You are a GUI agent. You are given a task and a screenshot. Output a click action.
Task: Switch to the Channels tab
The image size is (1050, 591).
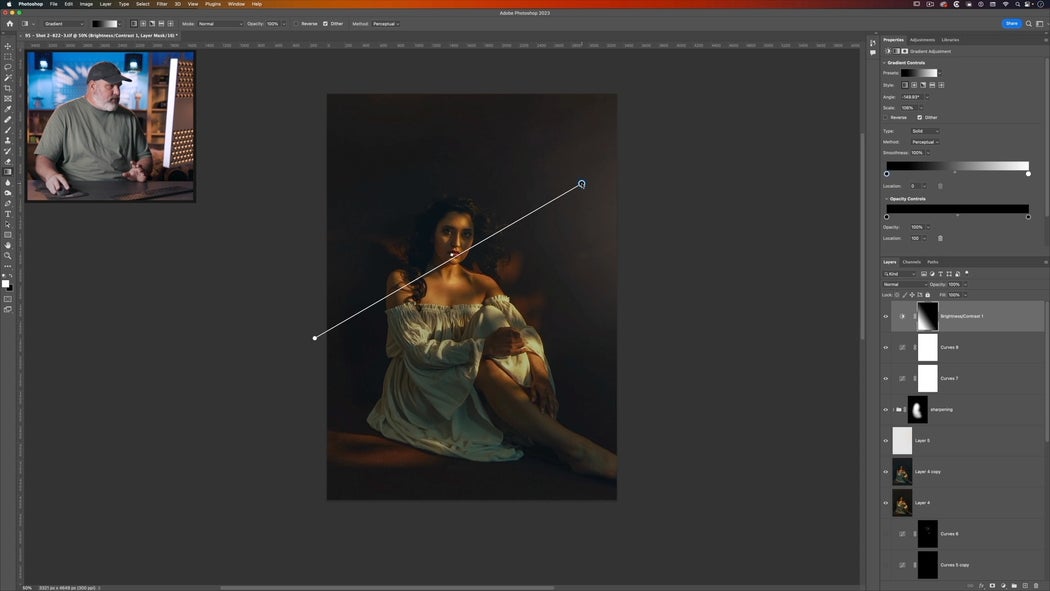pos(913,261)
